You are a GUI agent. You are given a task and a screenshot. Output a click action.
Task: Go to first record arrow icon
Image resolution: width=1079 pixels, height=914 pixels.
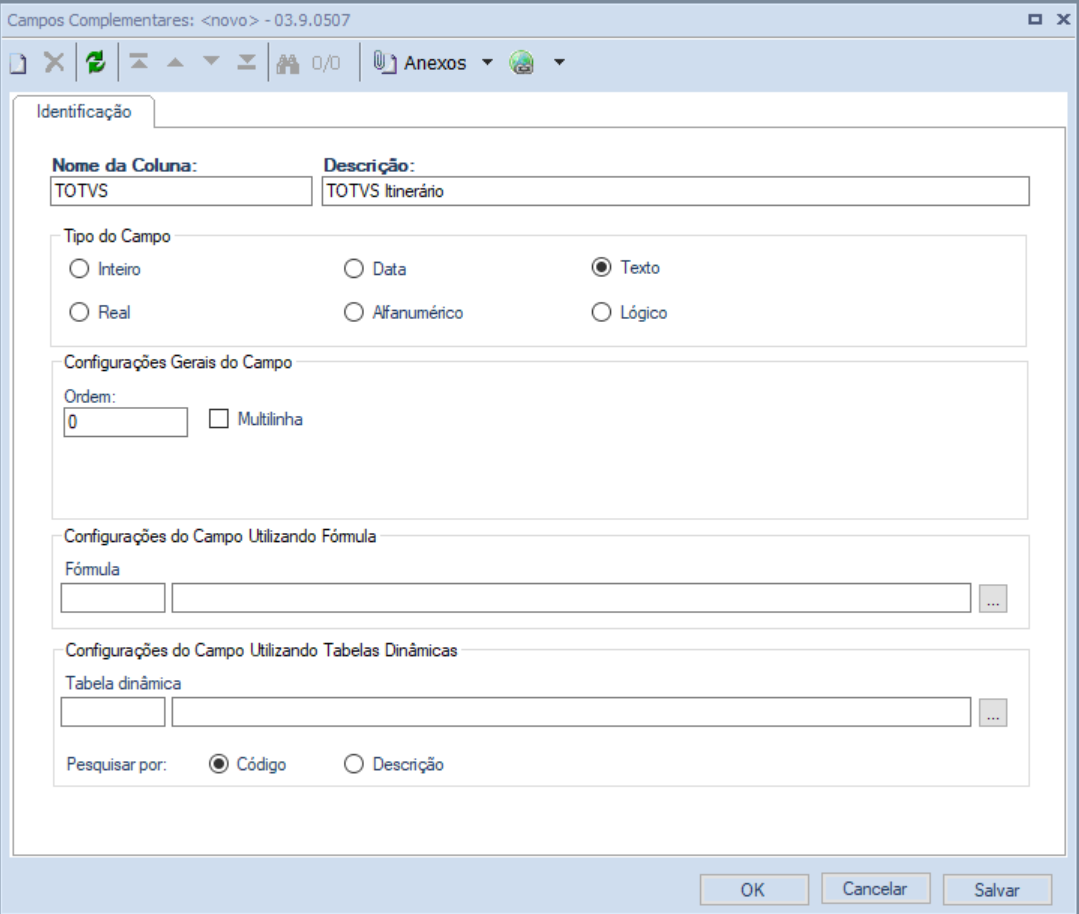tap(139, 63)
